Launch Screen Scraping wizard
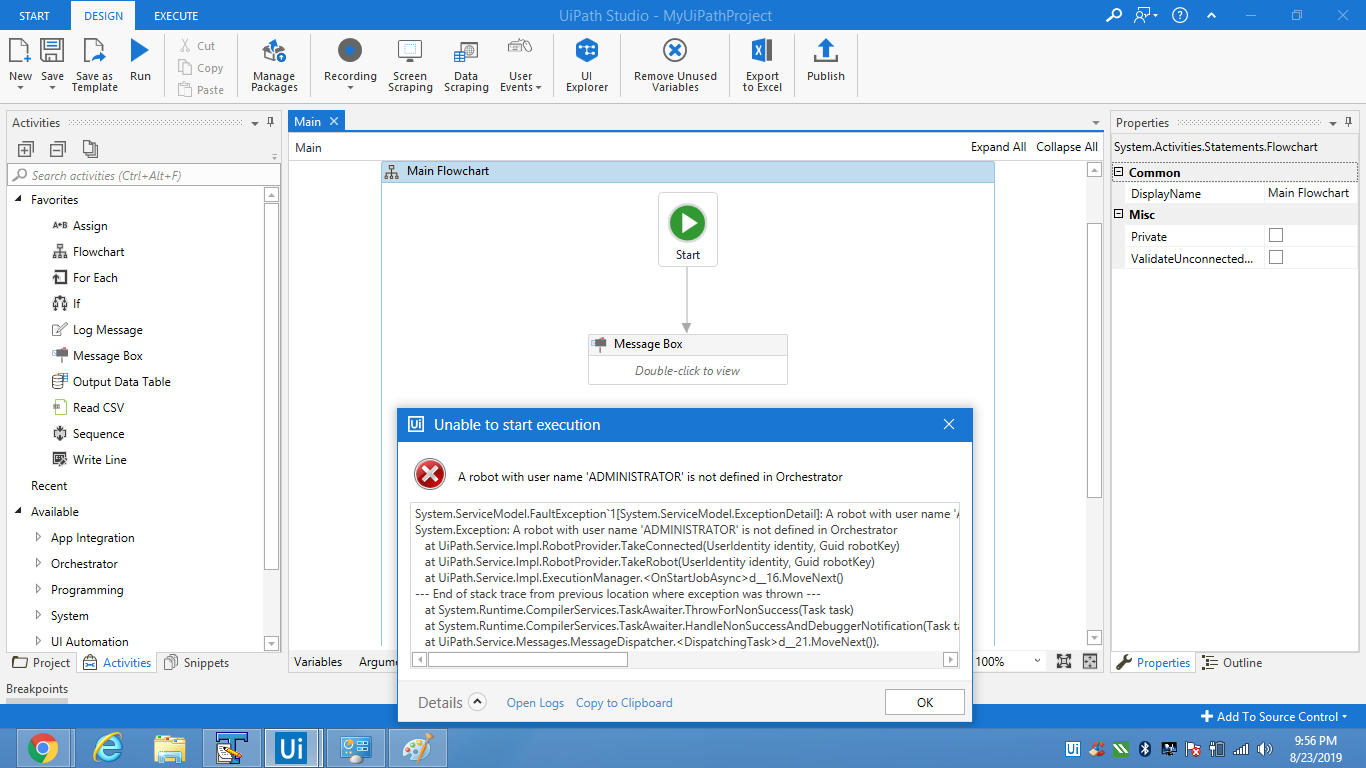This screenshot has height=768, width=1366. pyautogui.click(x=410, y=66)
